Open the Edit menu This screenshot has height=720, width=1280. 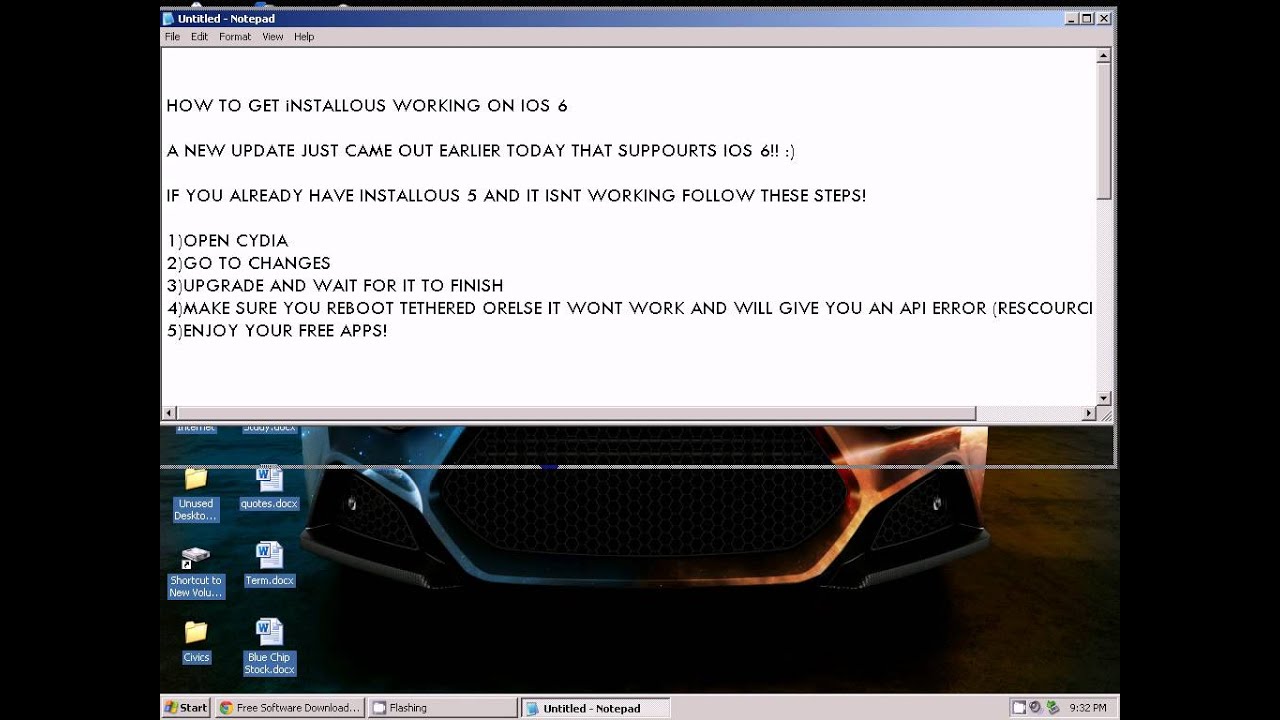pyautogui.click(x=199, y=37)
